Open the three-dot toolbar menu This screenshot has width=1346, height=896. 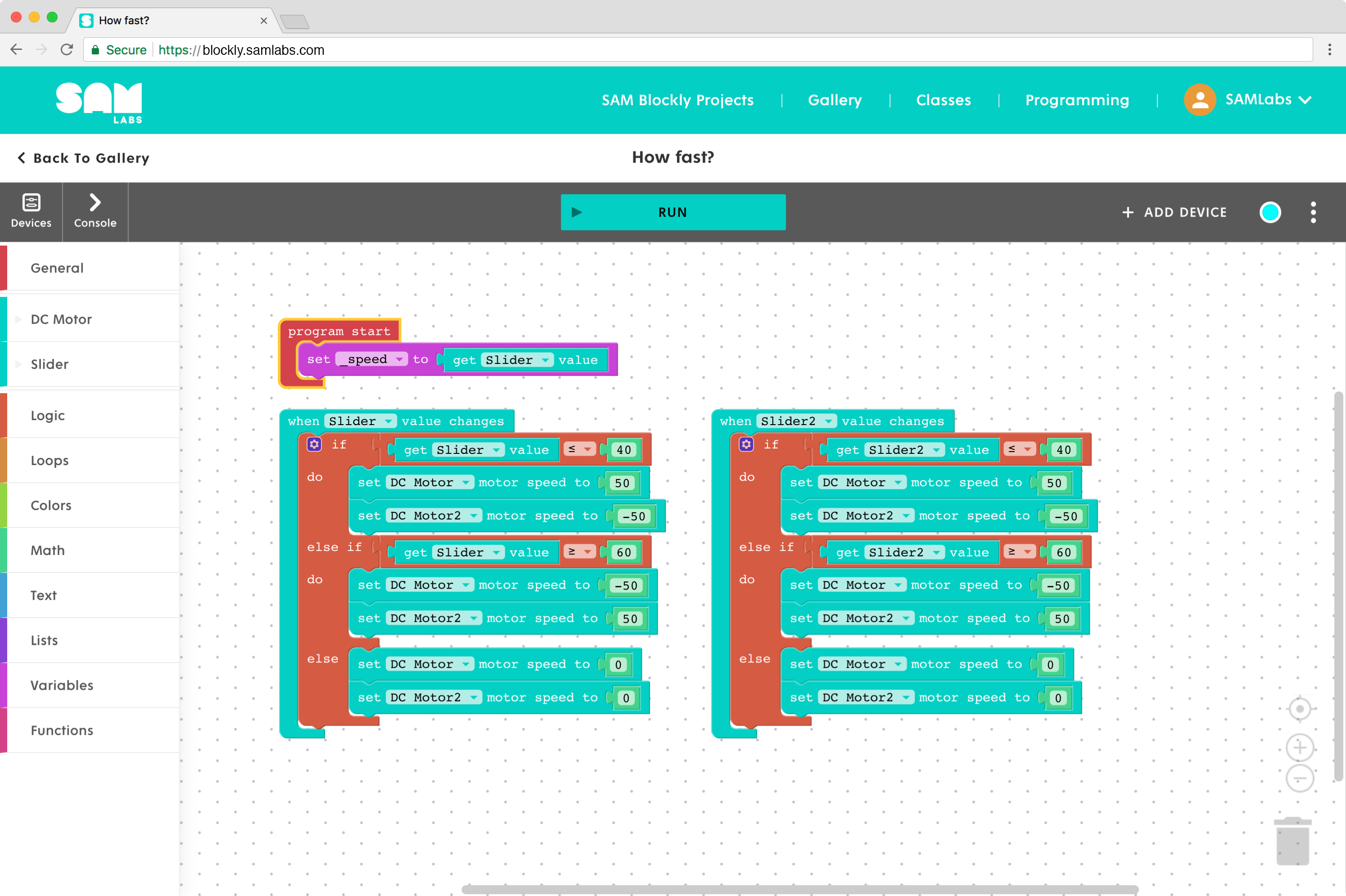point(1313,212)
